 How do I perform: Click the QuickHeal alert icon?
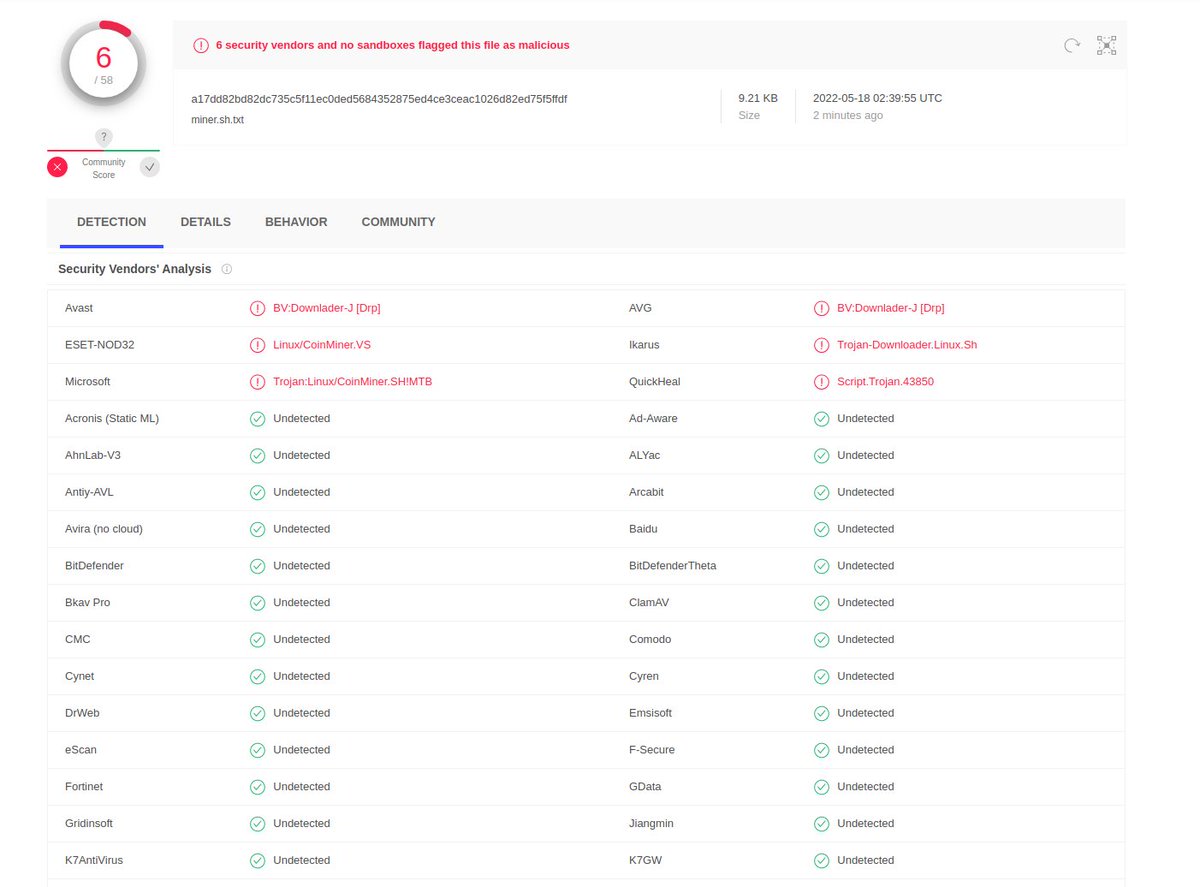coord(821,382)
